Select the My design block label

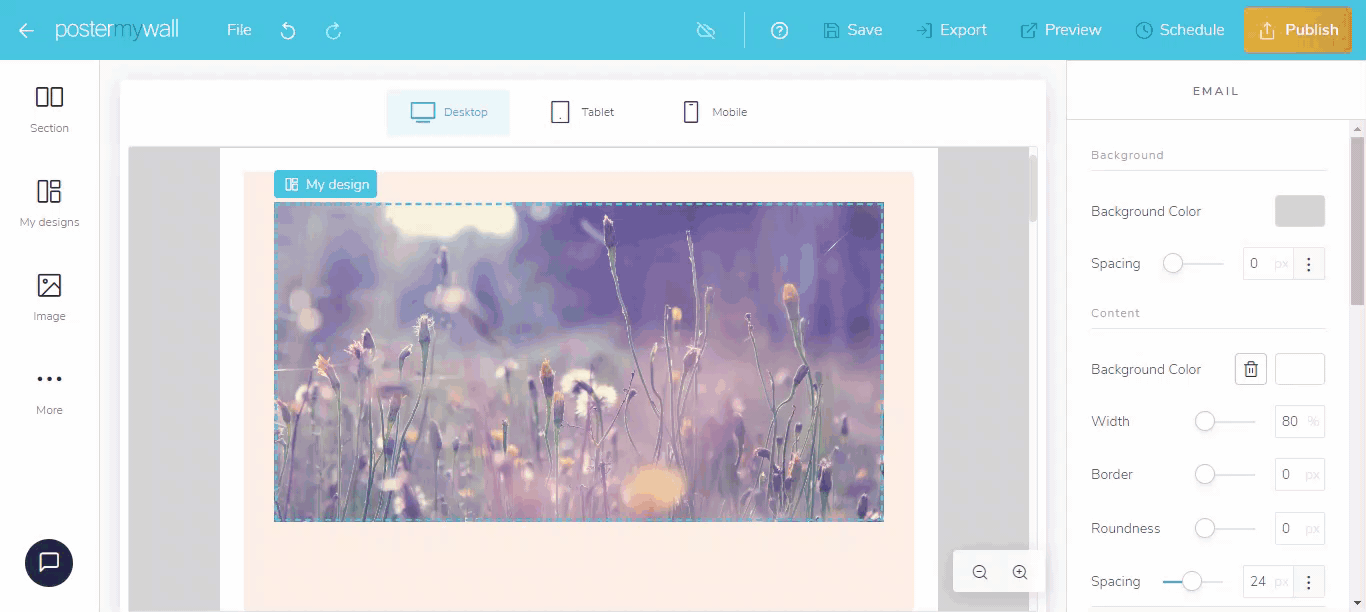(x=326, y=184)
